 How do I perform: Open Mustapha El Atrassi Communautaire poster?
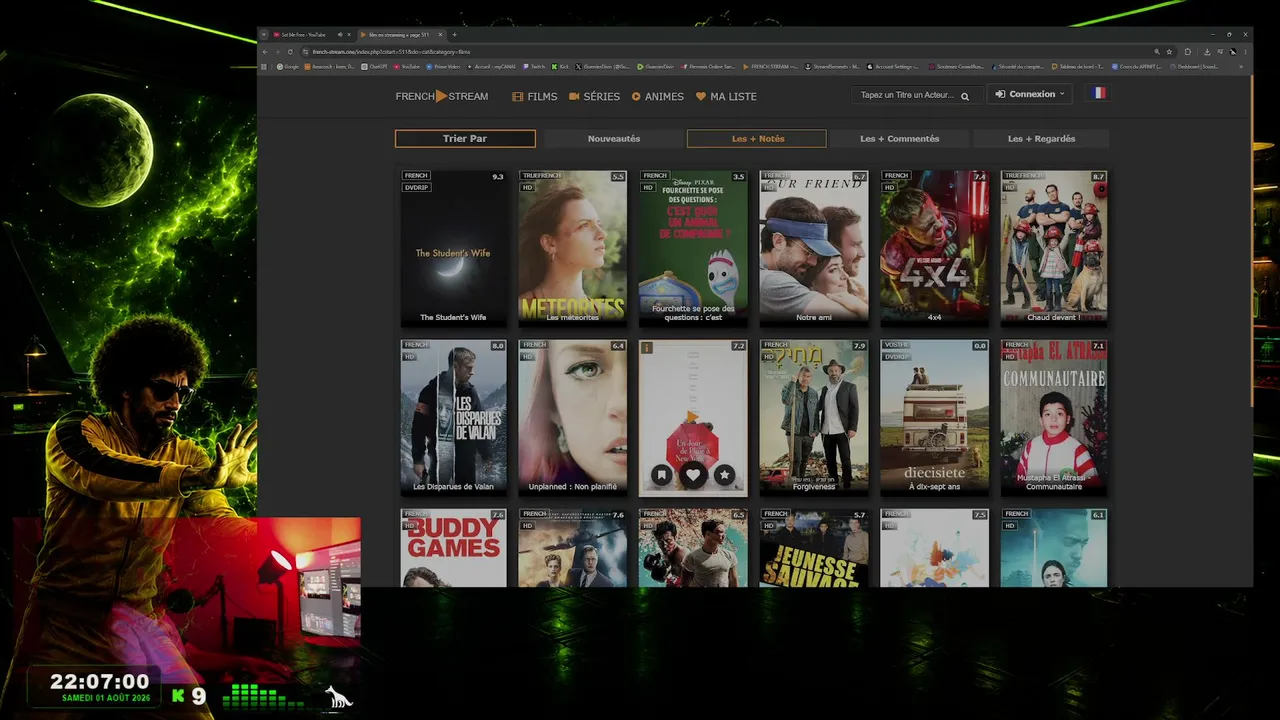1054,417
